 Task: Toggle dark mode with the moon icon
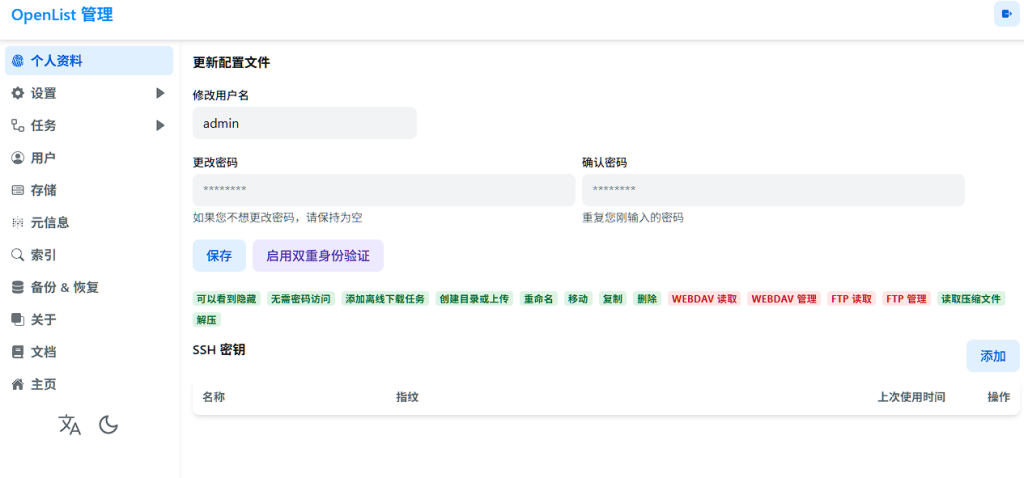click(108, 425)
